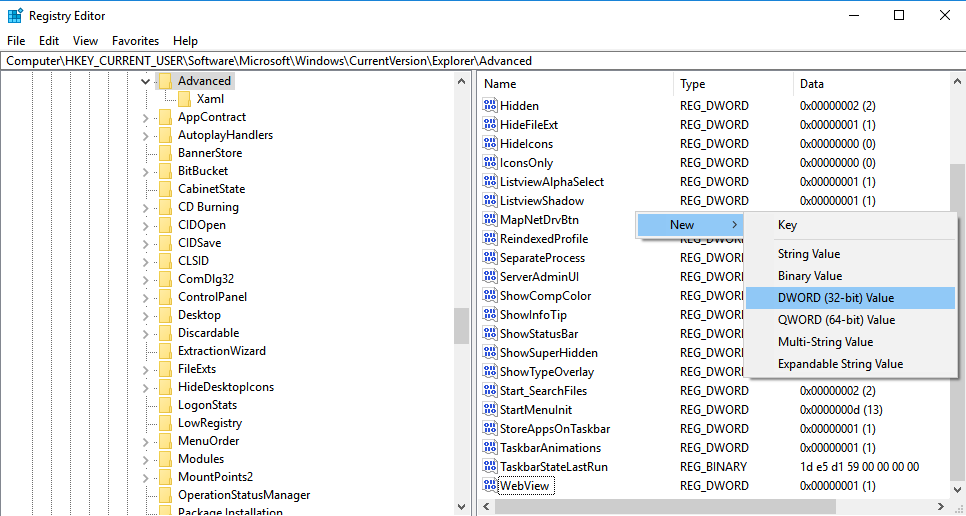This screenshot has width=966, height=516.
Task: Click the ListviewShadow value icon
Action: [490, 201]
